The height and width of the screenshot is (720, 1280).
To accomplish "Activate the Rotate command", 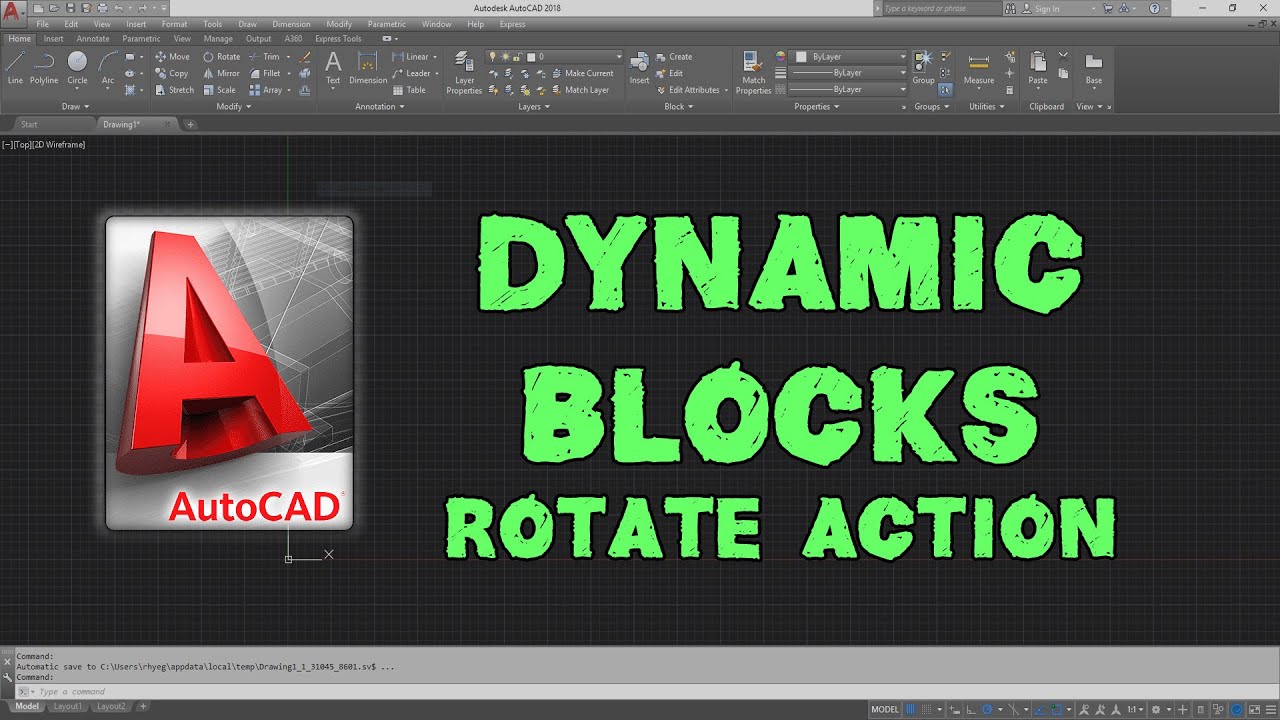I will (221, 57).
